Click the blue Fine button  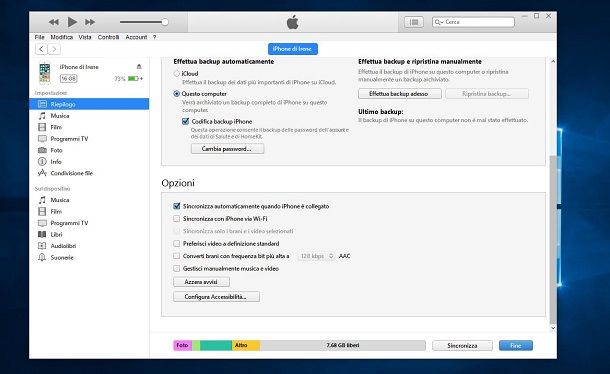[516, 346]
